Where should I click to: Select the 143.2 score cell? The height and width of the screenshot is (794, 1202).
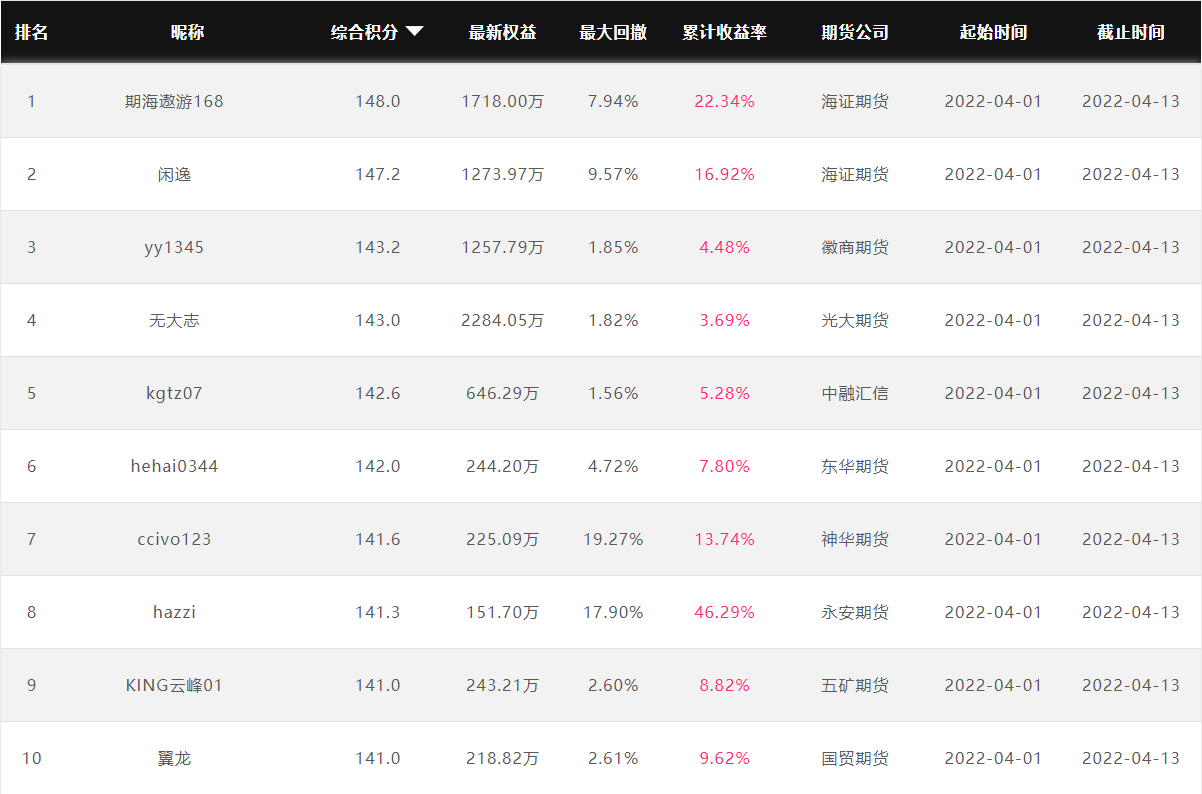(x=378, y=247)
